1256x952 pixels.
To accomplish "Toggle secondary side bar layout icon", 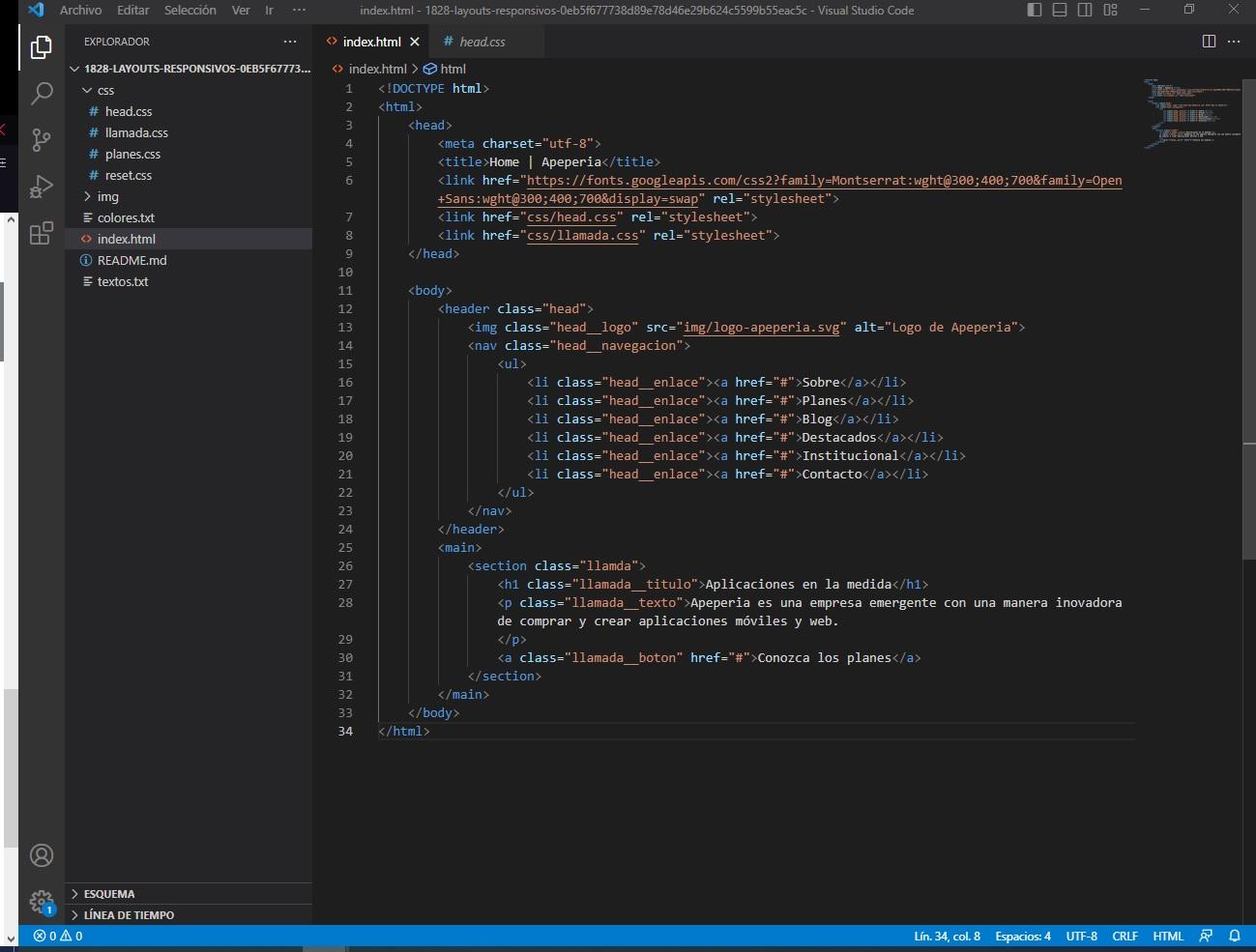I will point(1085,10).
